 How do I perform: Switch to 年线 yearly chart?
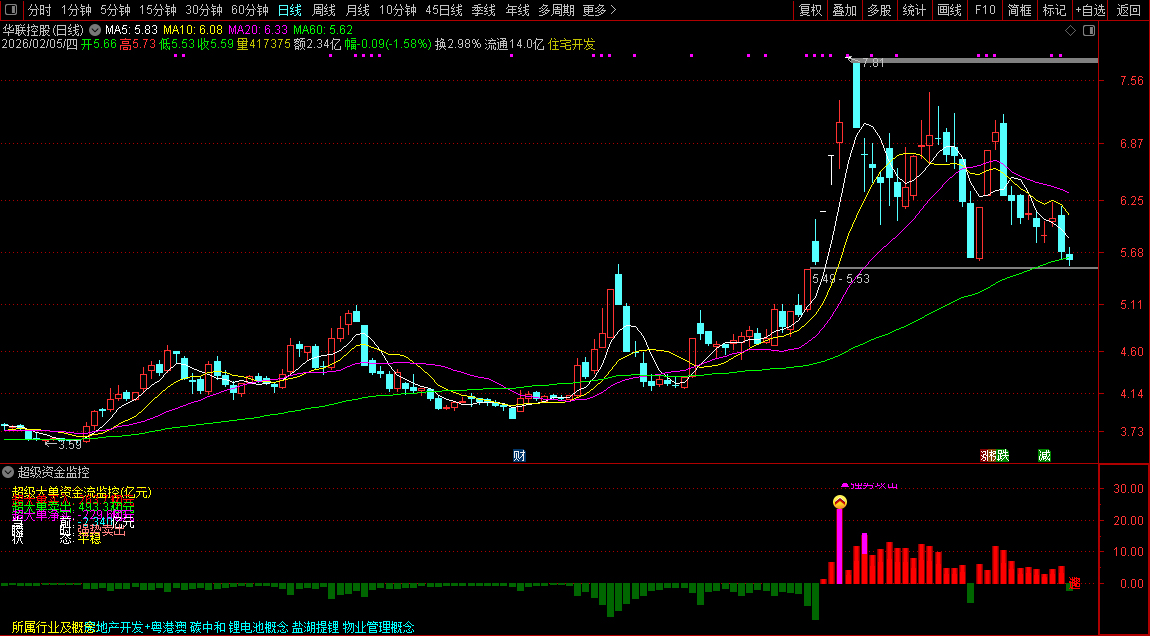(517, 10)
